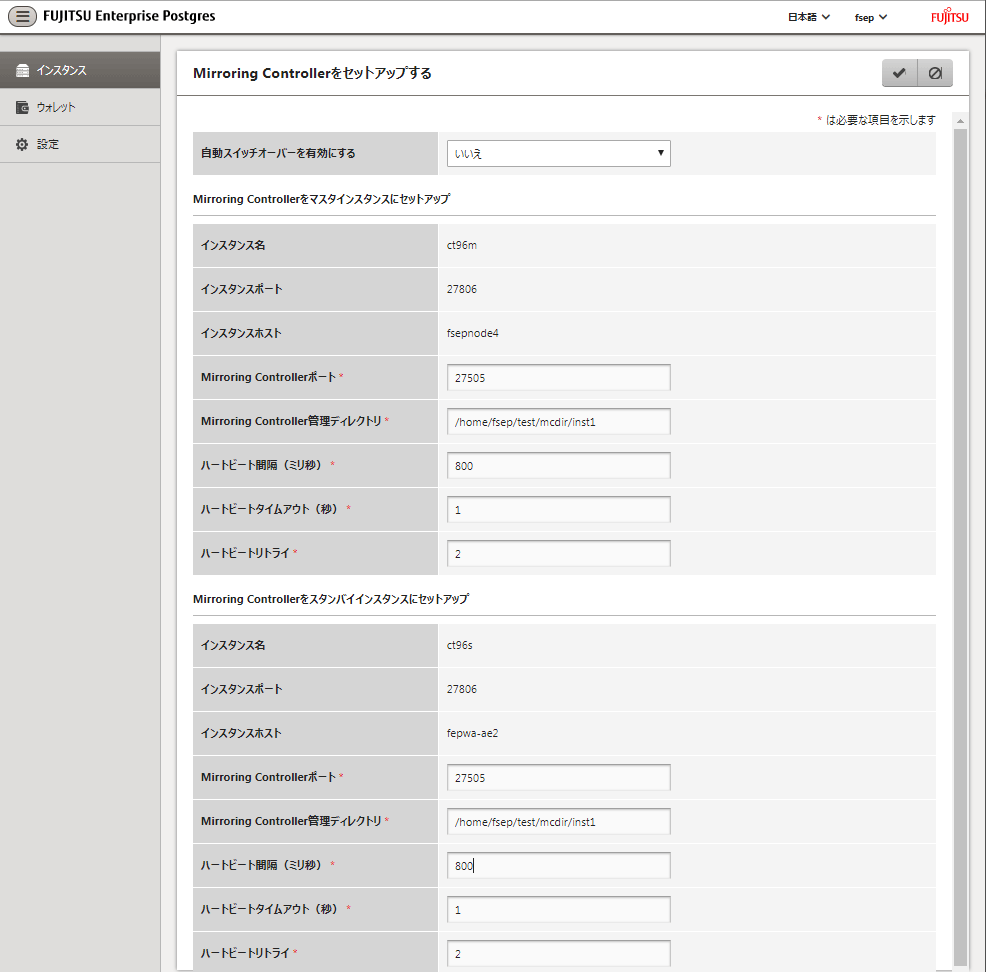
Task: Open the 日本語 language dropdown
Action: (809, 17)
